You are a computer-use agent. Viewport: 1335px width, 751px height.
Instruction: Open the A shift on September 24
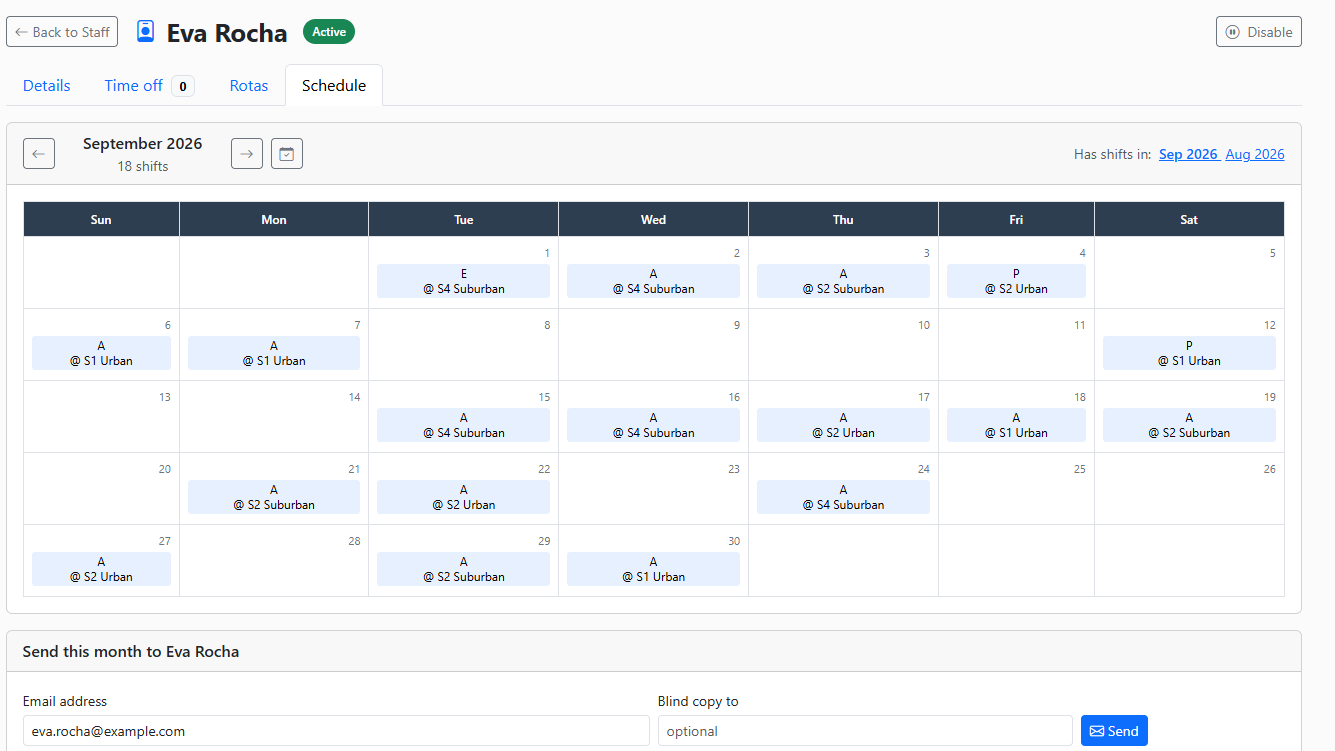click(844, 497)
